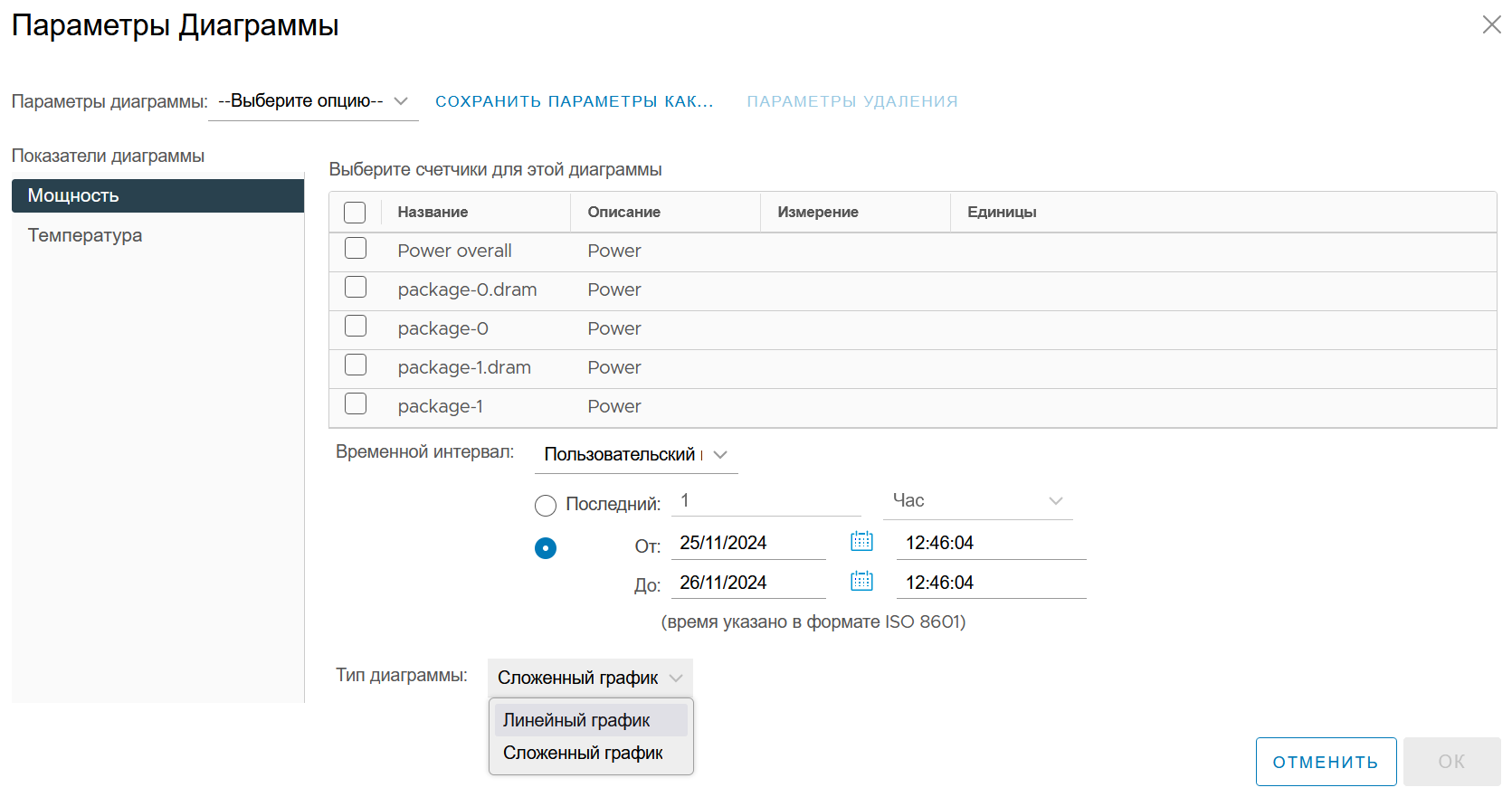Switch to the Температура metric category
Viewport: 1512px width, 797px height.
pos(157,235)
